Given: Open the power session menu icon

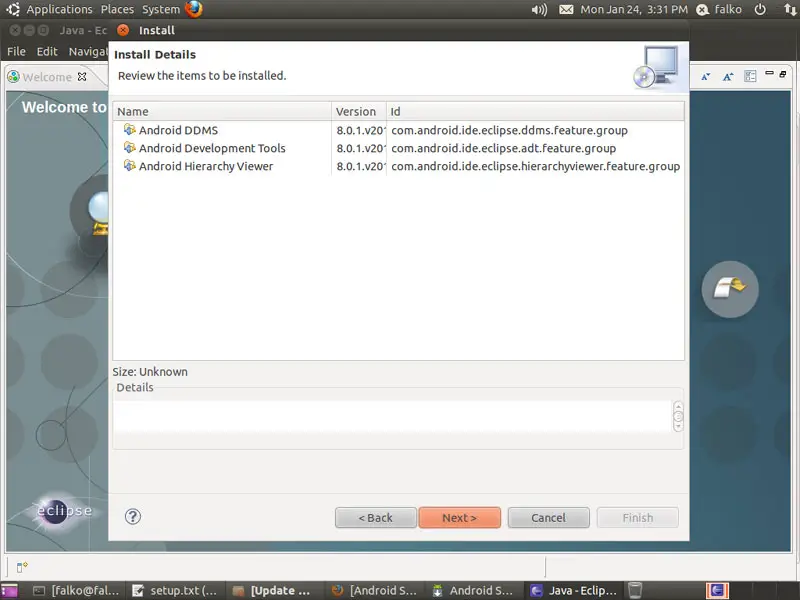Looking at the screenshot, I should 760,9.
